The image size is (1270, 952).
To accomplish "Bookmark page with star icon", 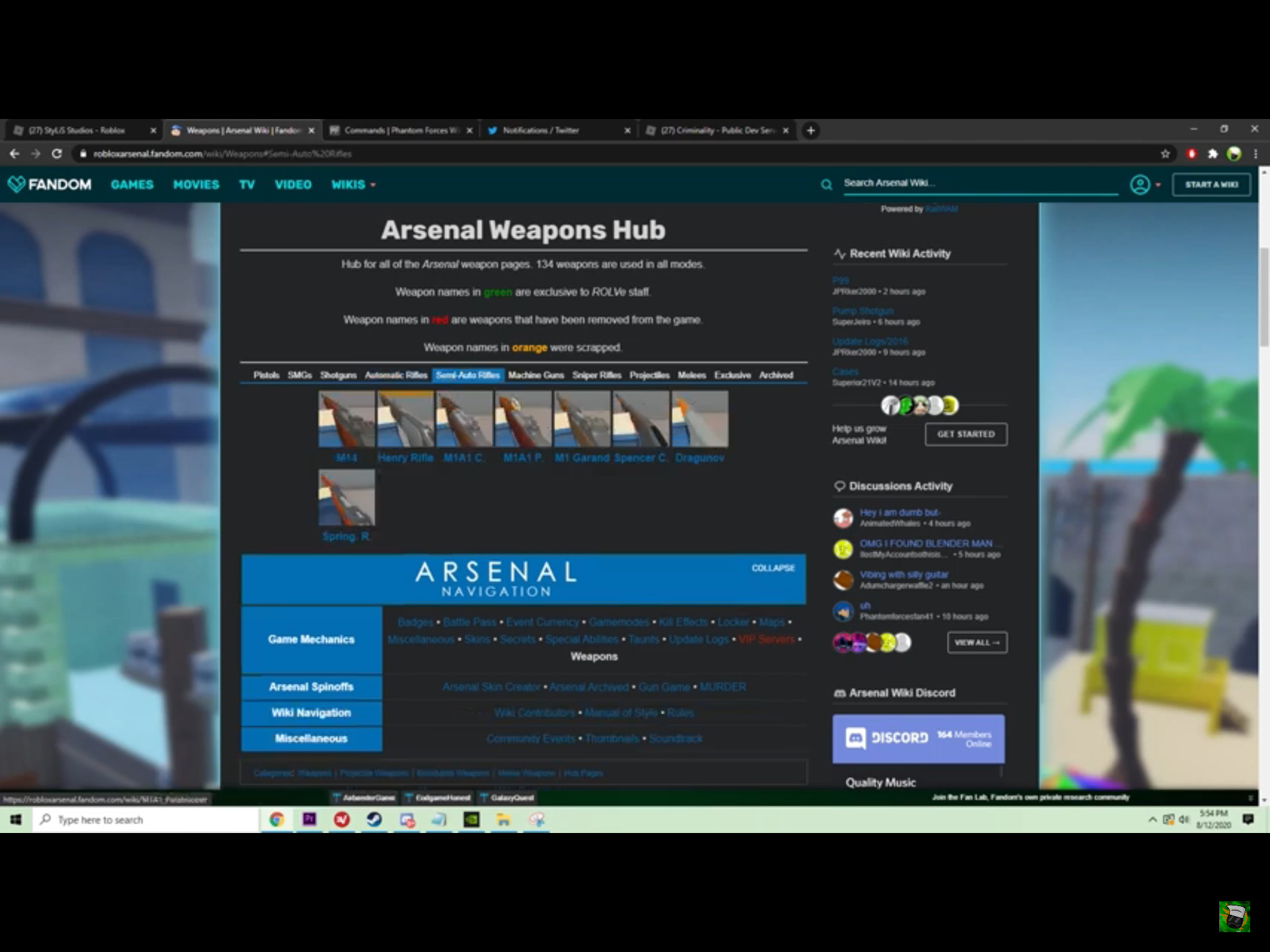I will coord(1165,154).
